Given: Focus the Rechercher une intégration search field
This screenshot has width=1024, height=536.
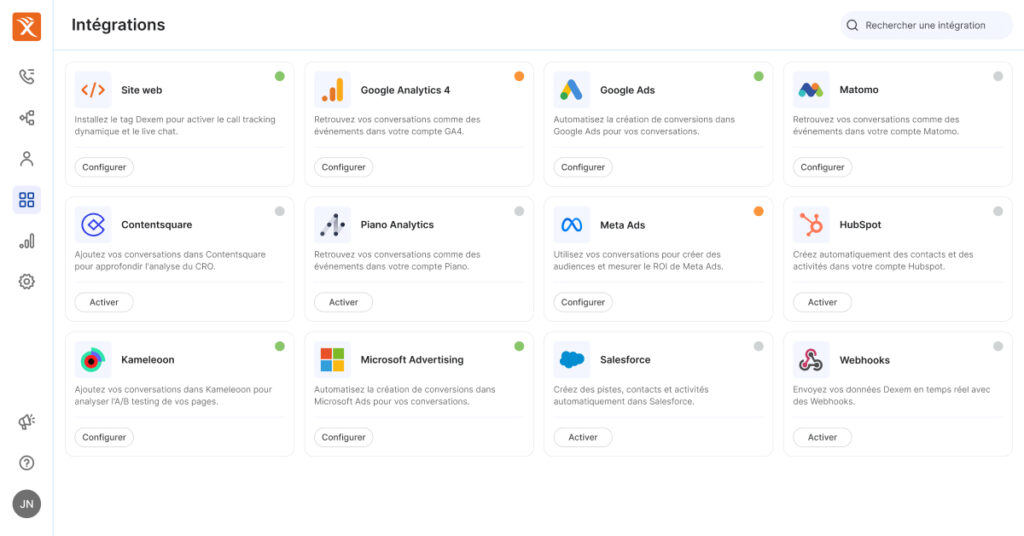Looking at the screenshot, I should point(926,25).
